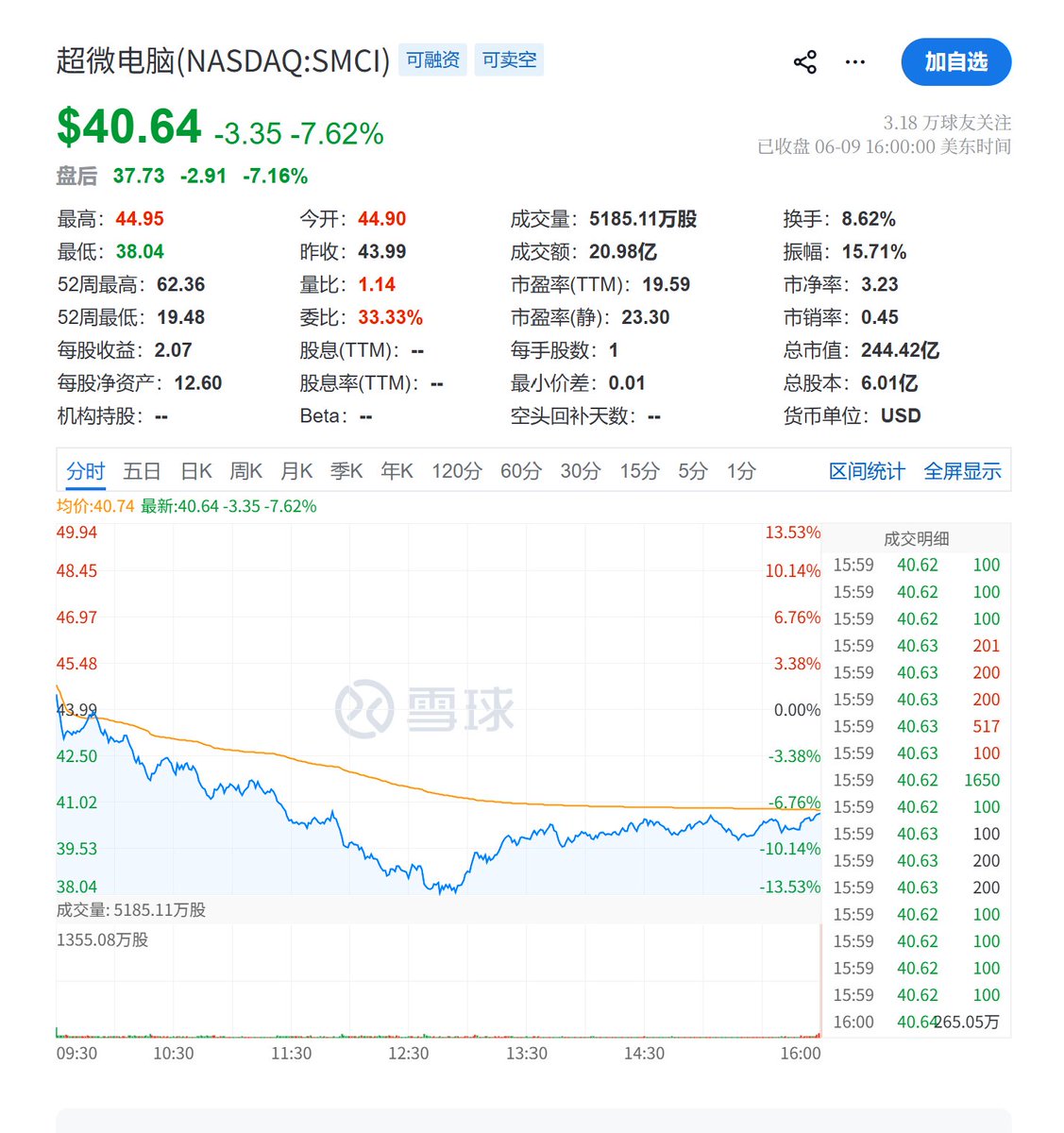Click the 每股收益 value 2.07
The width and height of the screenshot is (1064, 1133).
click(173, 350)
